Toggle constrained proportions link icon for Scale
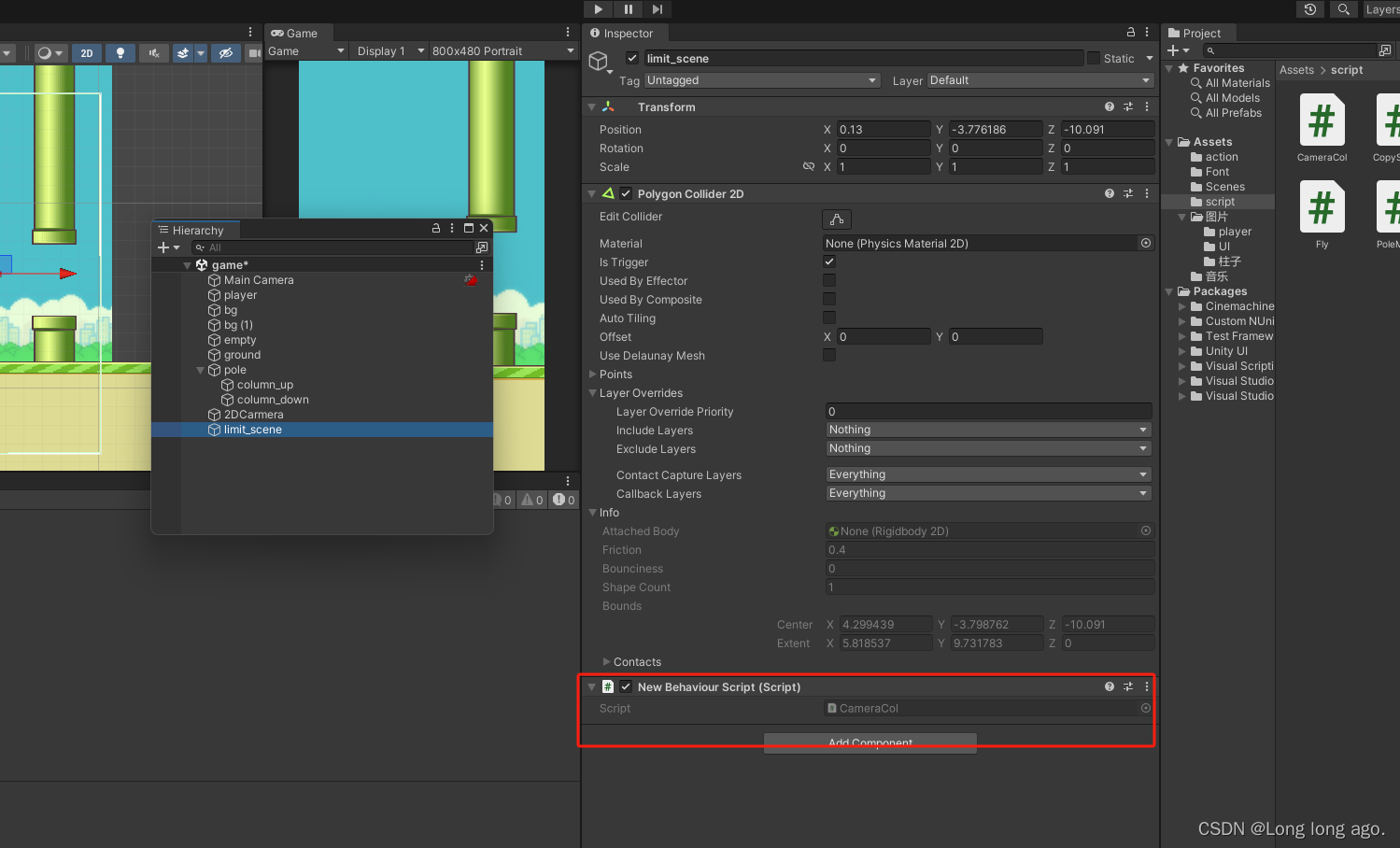The height and width of the screenshot is (848, 1400). (809, 166)
